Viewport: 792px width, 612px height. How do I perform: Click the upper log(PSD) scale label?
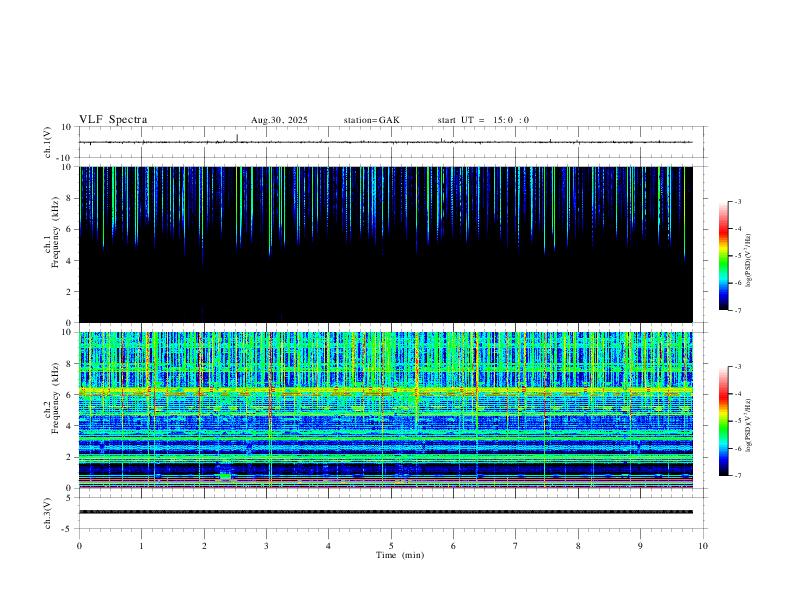[x=749, y=261]
